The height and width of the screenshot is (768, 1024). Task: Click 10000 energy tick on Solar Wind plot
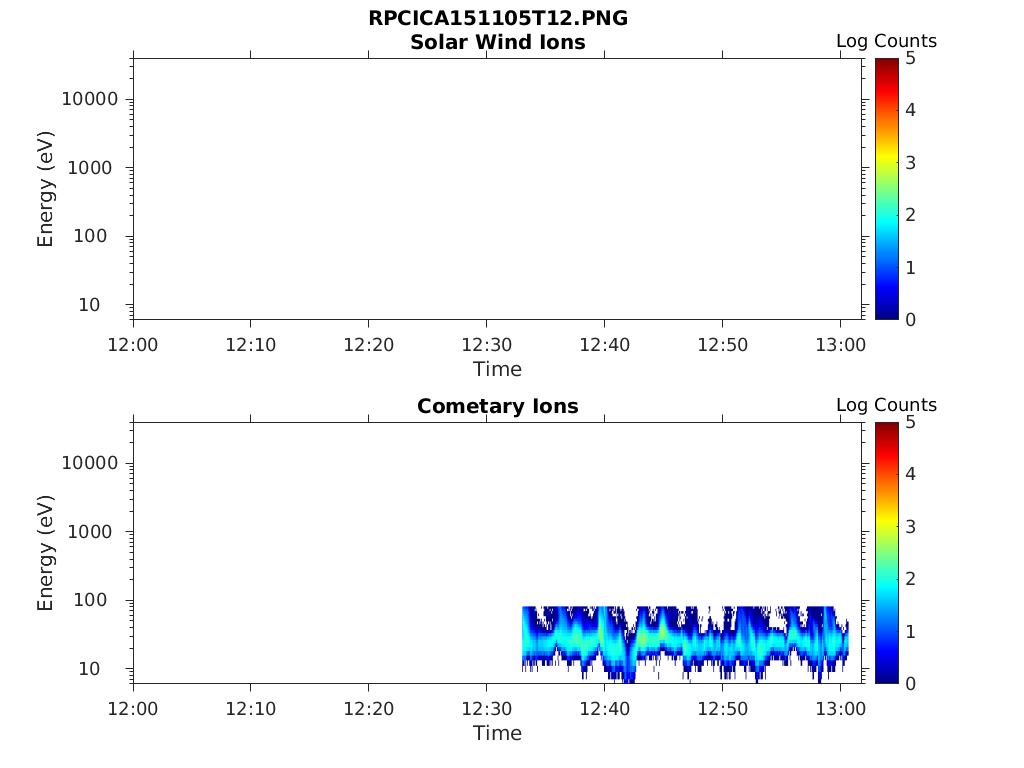click(90, 99)
